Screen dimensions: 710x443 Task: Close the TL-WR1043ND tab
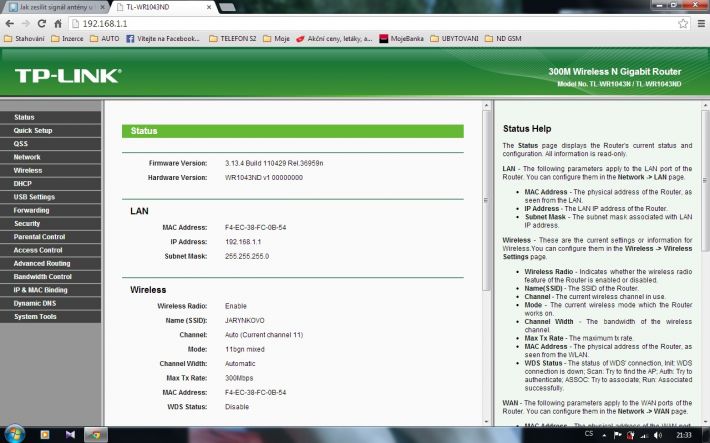pyautogui.click(x=209, y=8)
